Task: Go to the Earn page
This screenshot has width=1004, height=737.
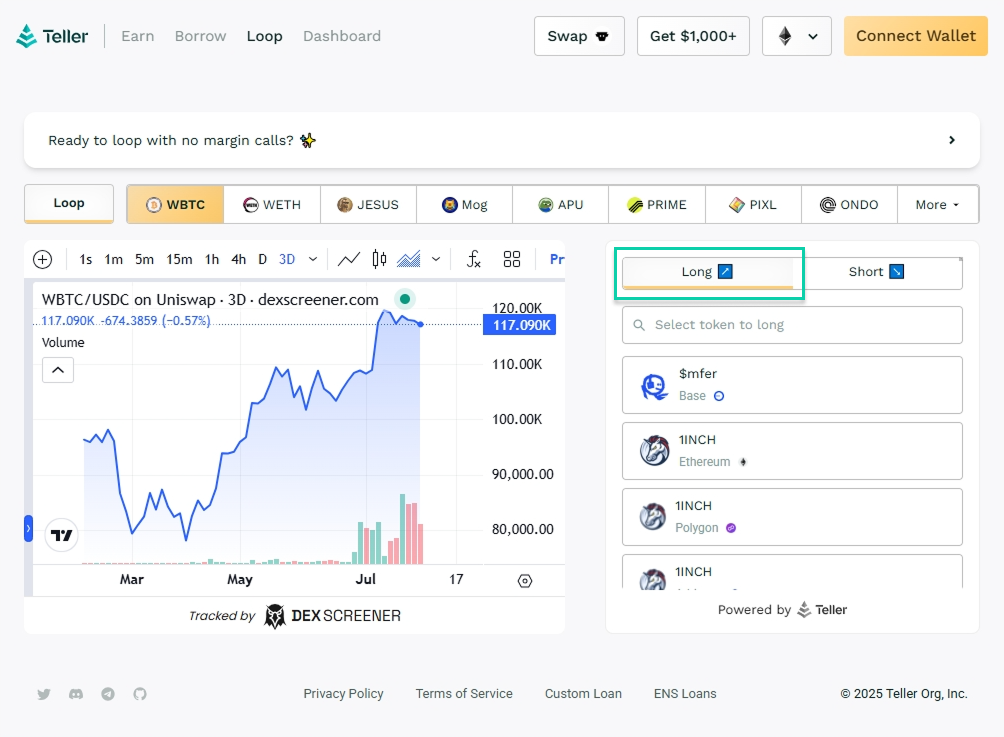Action: [138, 36]
